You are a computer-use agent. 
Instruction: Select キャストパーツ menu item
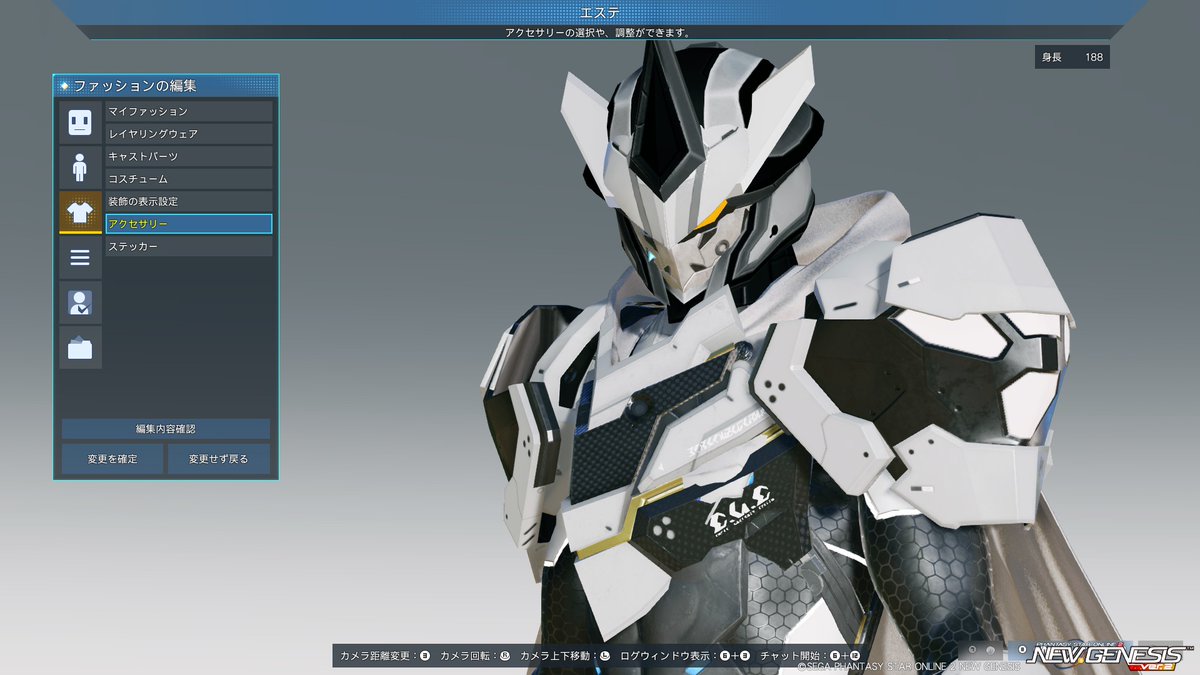(x=189, y=156)
